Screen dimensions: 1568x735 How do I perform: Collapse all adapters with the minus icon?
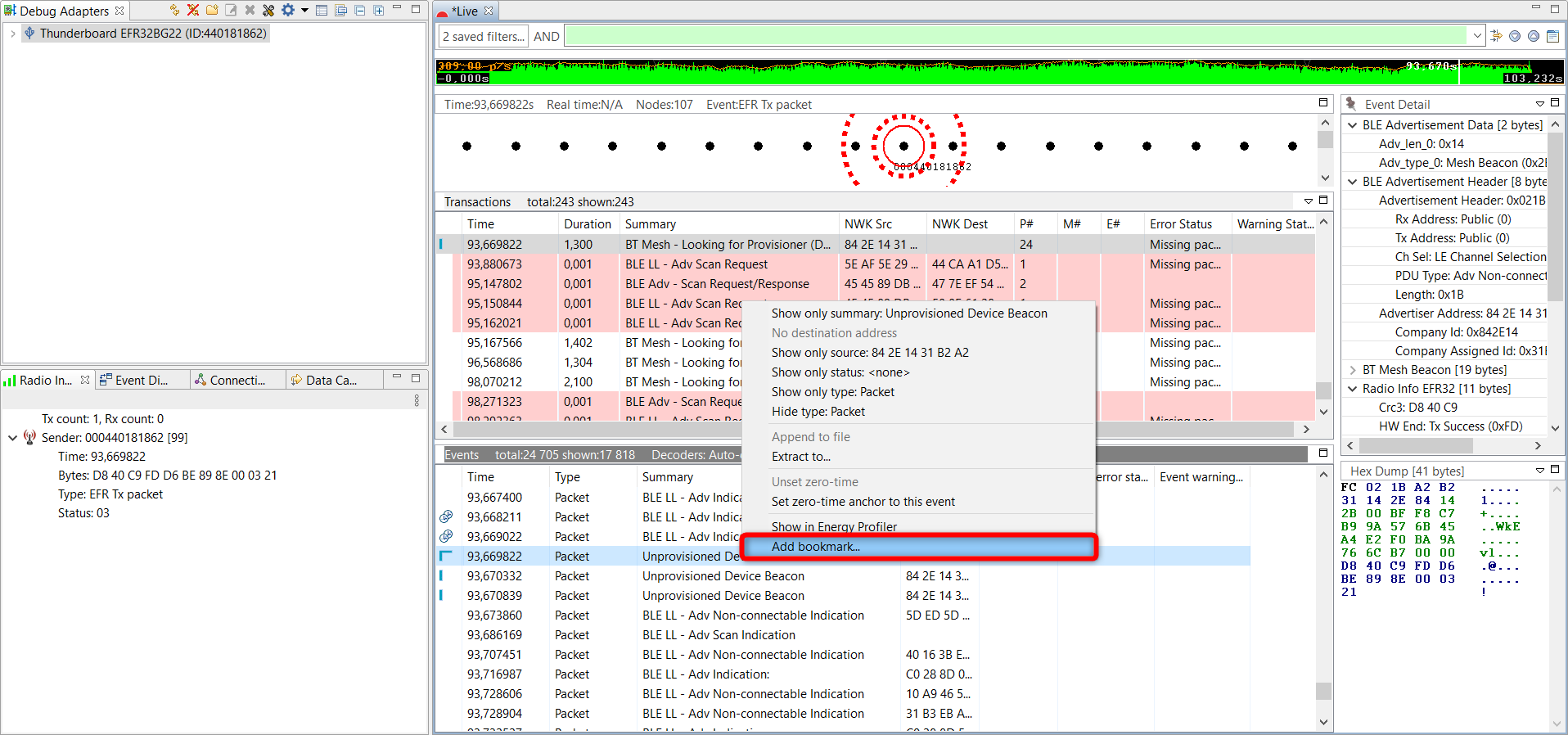coord(359,11)
